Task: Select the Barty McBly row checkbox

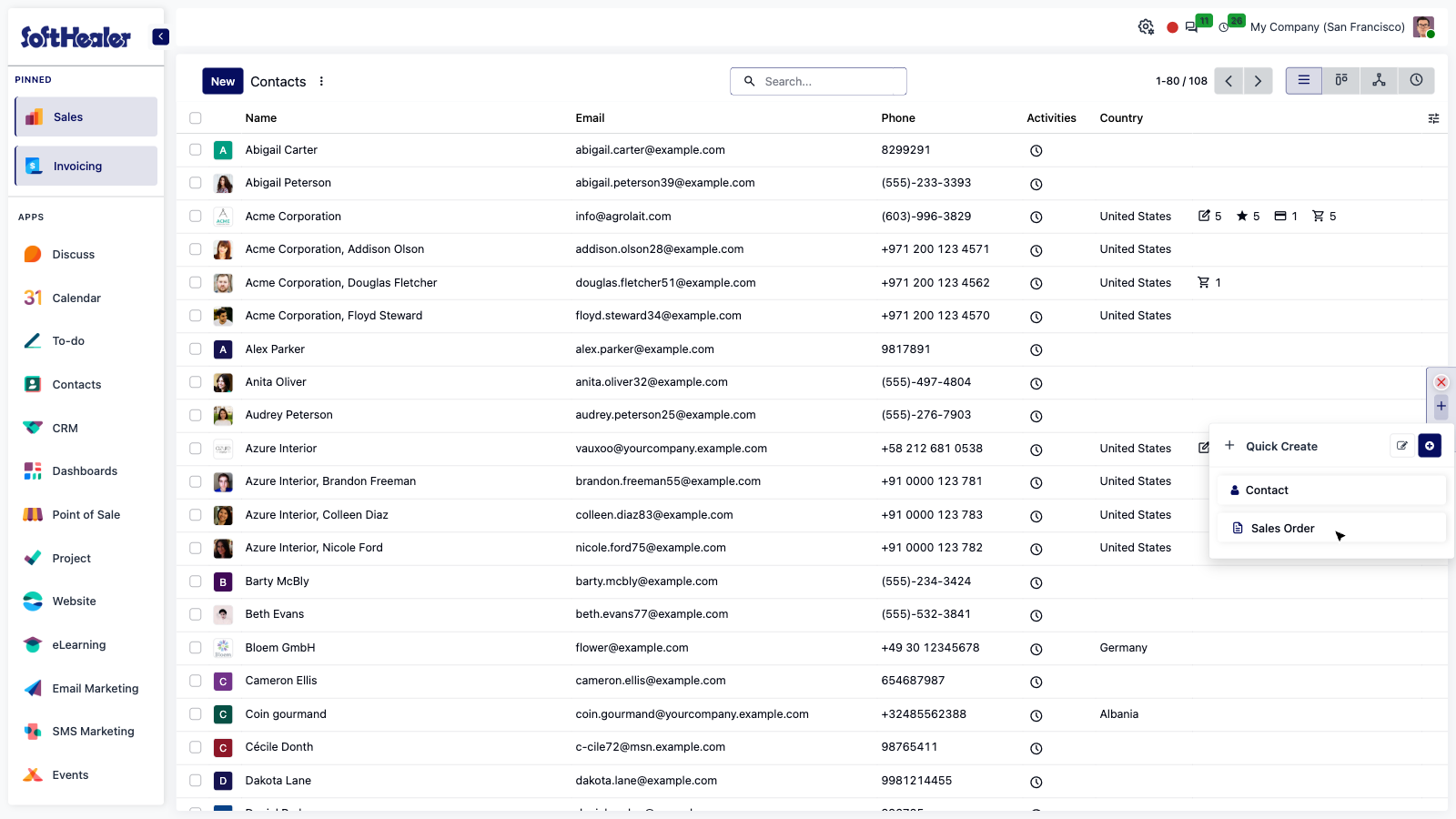Action: (x=196, y=581)
